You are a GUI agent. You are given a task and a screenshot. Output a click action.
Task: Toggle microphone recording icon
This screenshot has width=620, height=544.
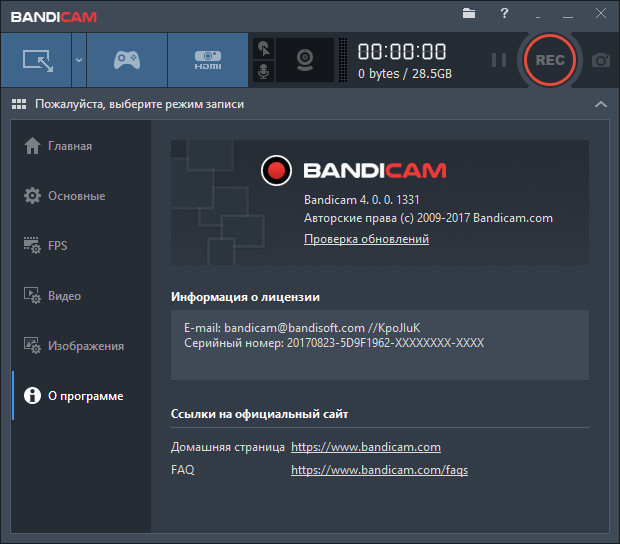coord(264,72)
